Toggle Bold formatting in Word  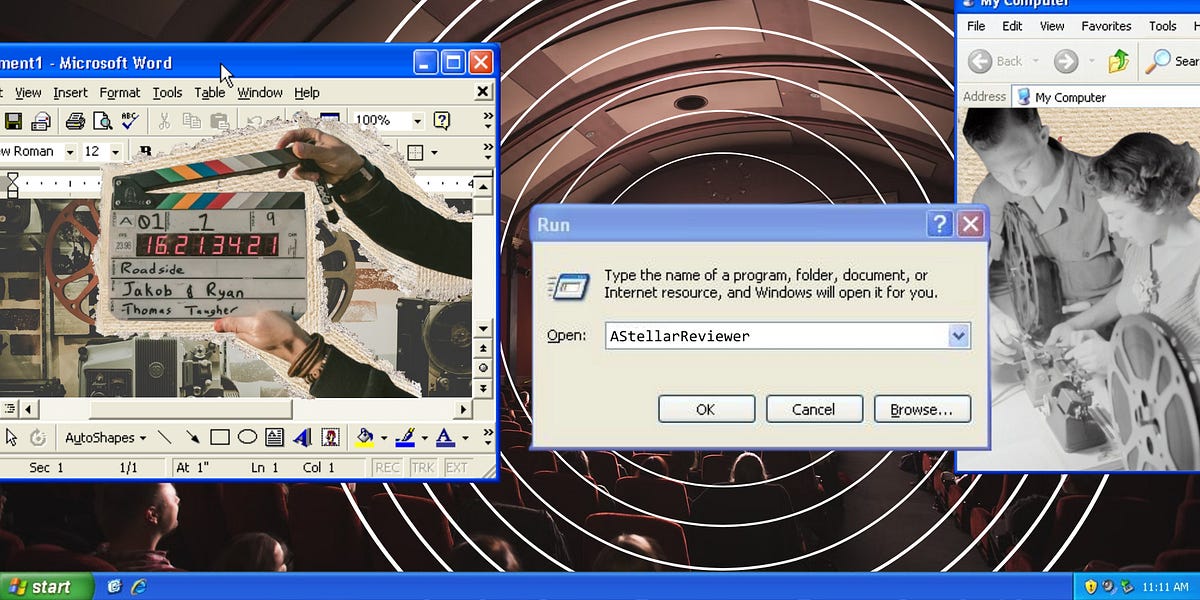click(x=146, y=152)
